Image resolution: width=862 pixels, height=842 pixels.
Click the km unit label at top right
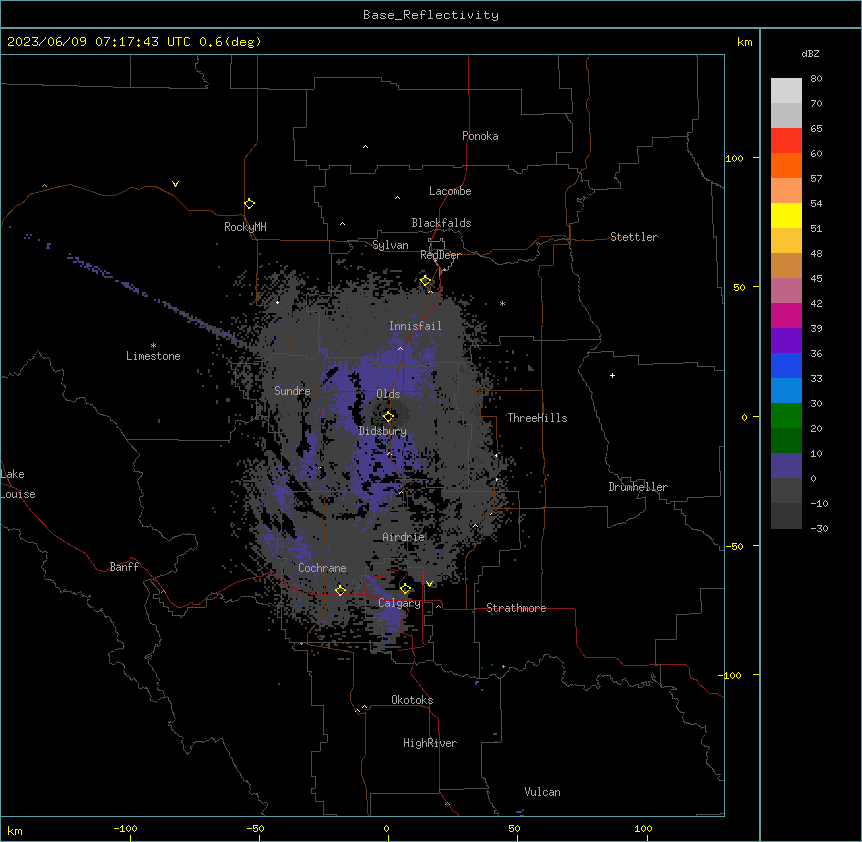(x=745, y=42)
